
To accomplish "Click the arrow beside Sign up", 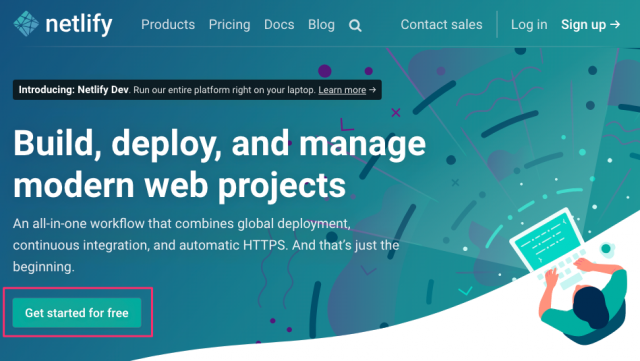I will point(615,25).
